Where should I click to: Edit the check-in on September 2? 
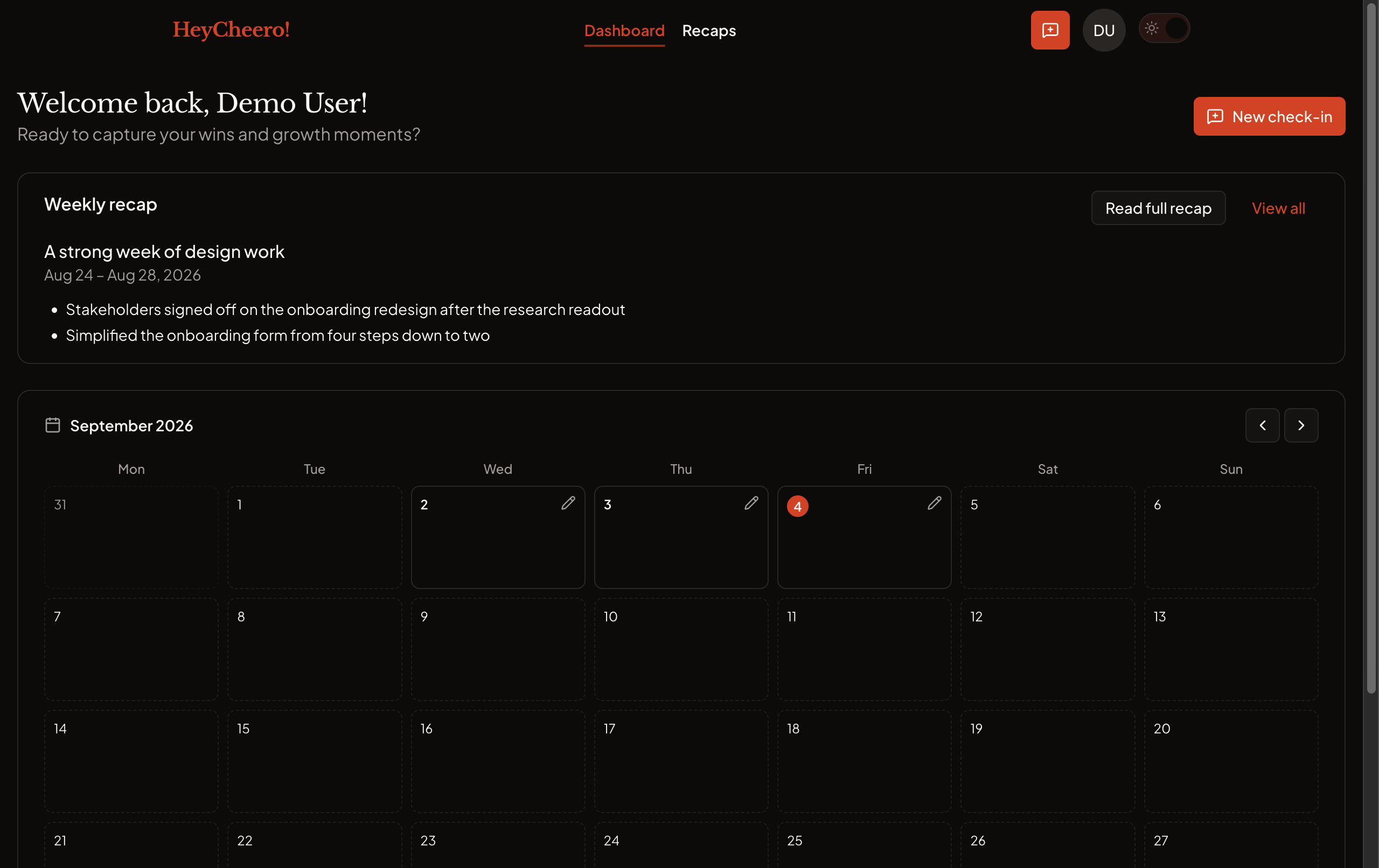point(568,503)
